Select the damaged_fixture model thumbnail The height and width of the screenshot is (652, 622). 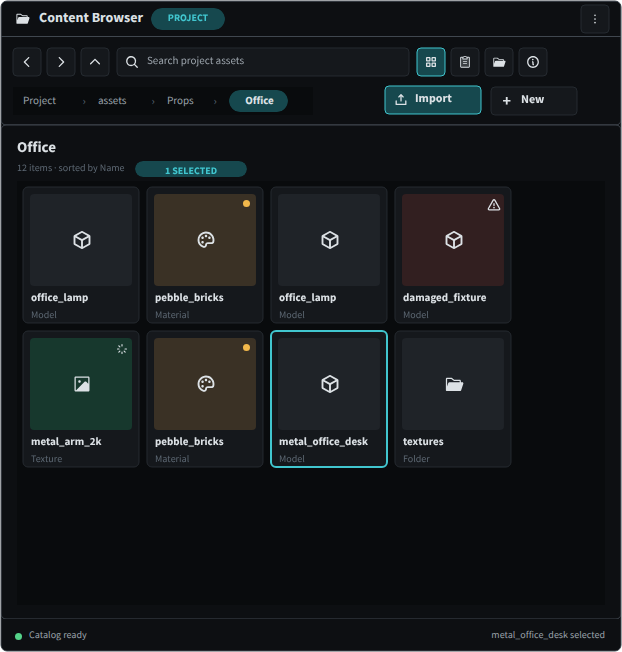click(453, 240)
